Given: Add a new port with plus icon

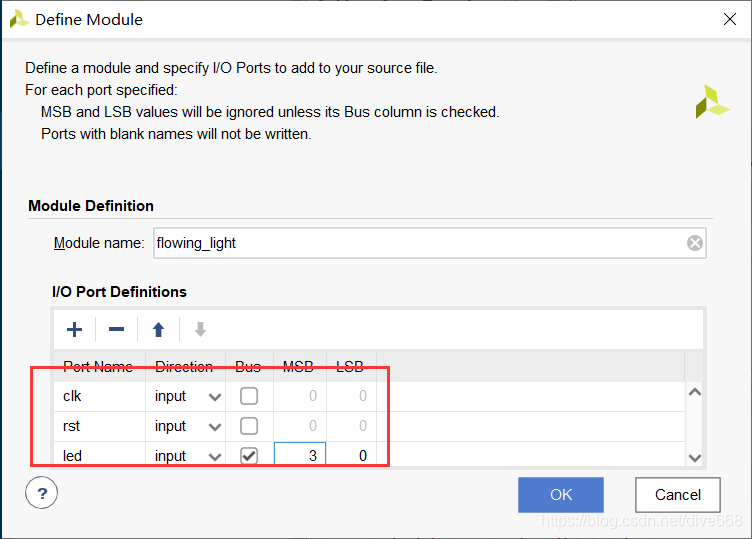Looking at the screenshot, I should coord(74,329).
